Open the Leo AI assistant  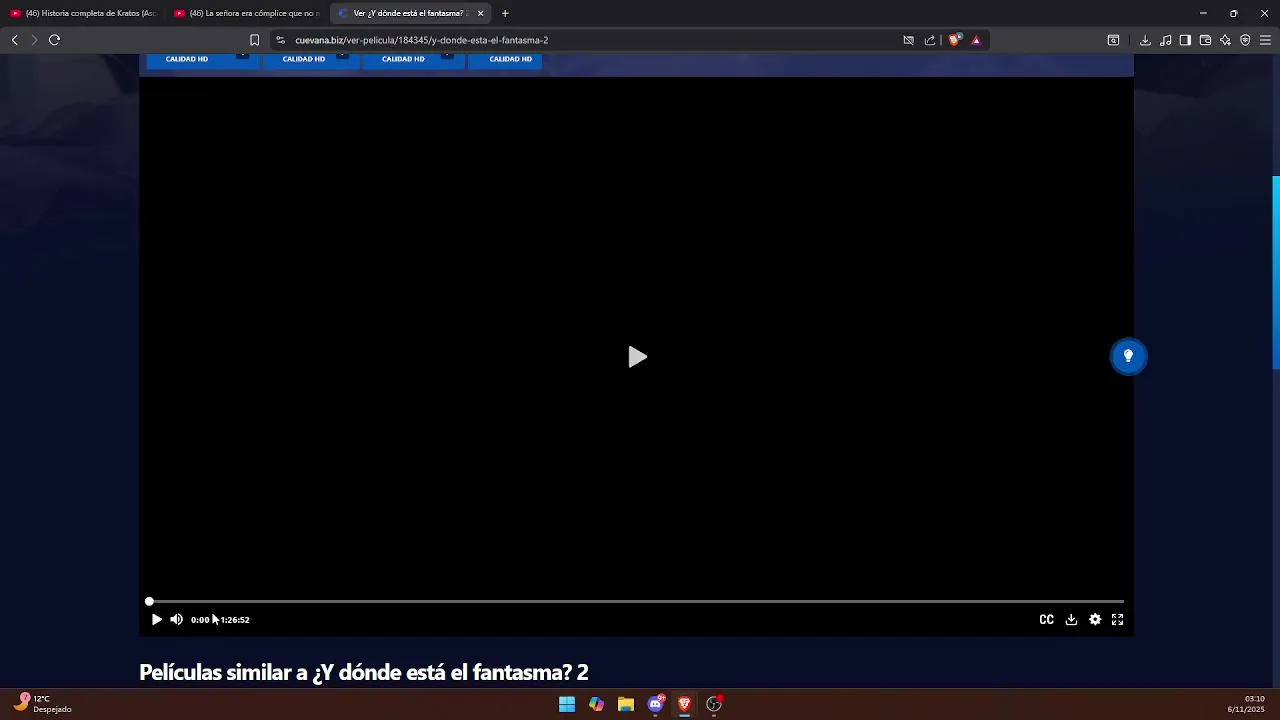tap(1225, 40)
